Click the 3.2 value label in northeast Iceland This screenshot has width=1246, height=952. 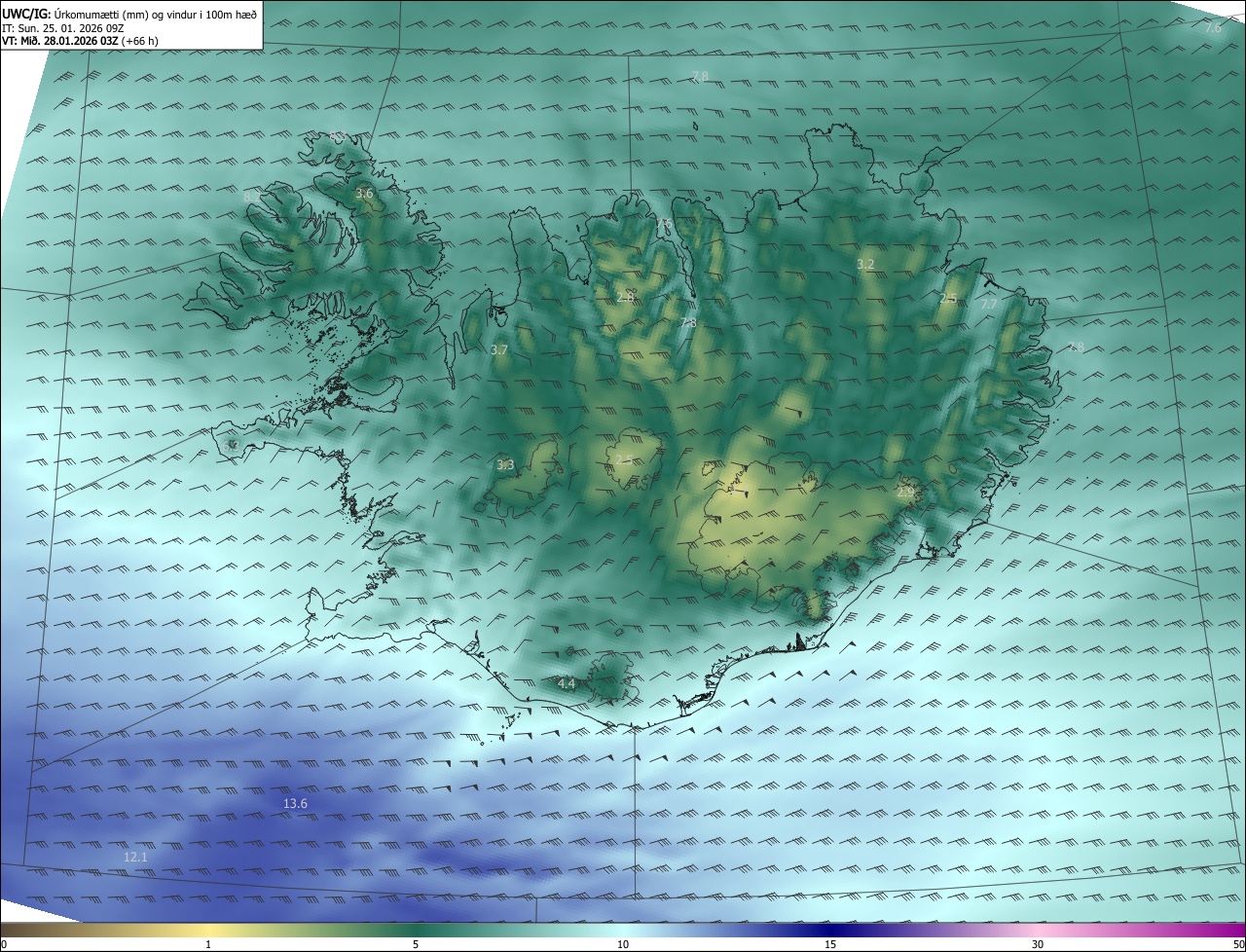click(865, 265)
